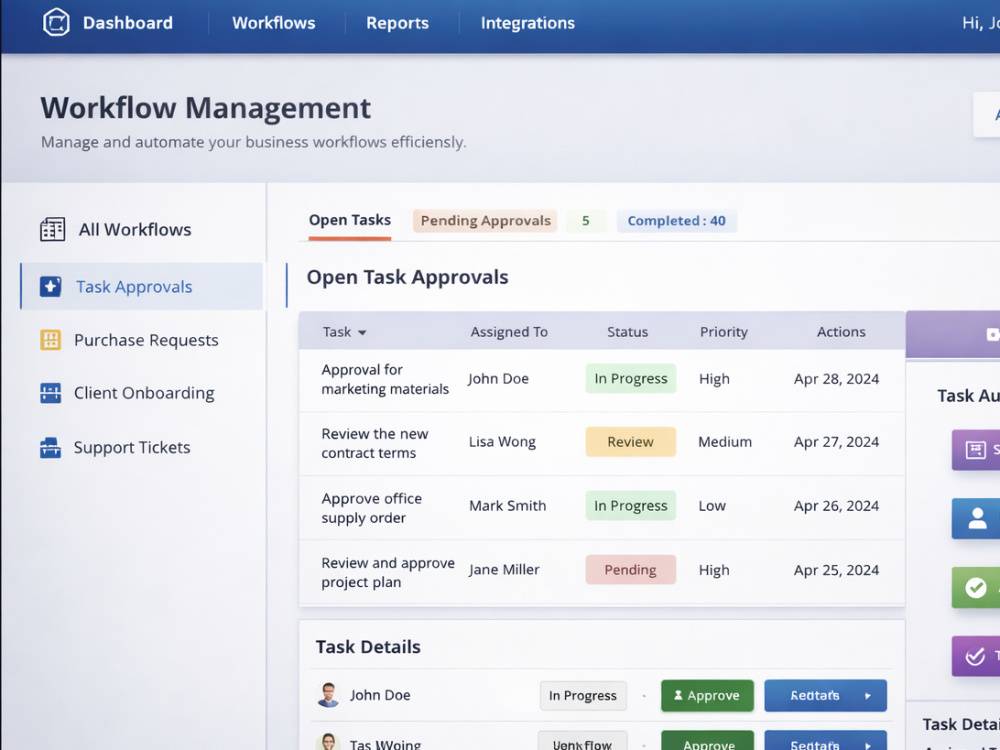Screen dimensions: 1000x750
Task: Click the blue user icon button at right
Action: click(x=976, y=518)
